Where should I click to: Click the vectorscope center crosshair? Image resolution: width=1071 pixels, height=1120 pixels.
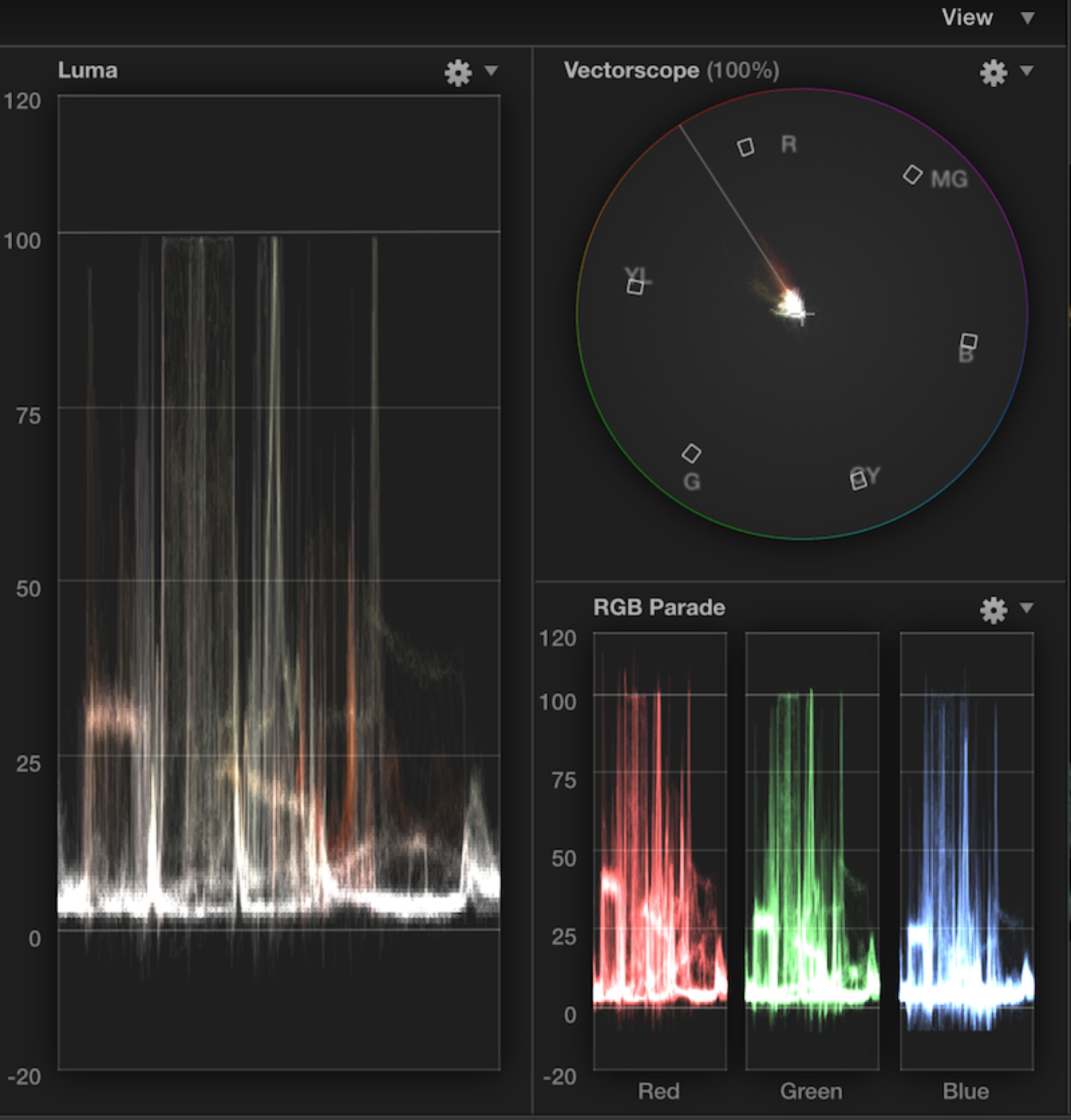coord(802,314)
